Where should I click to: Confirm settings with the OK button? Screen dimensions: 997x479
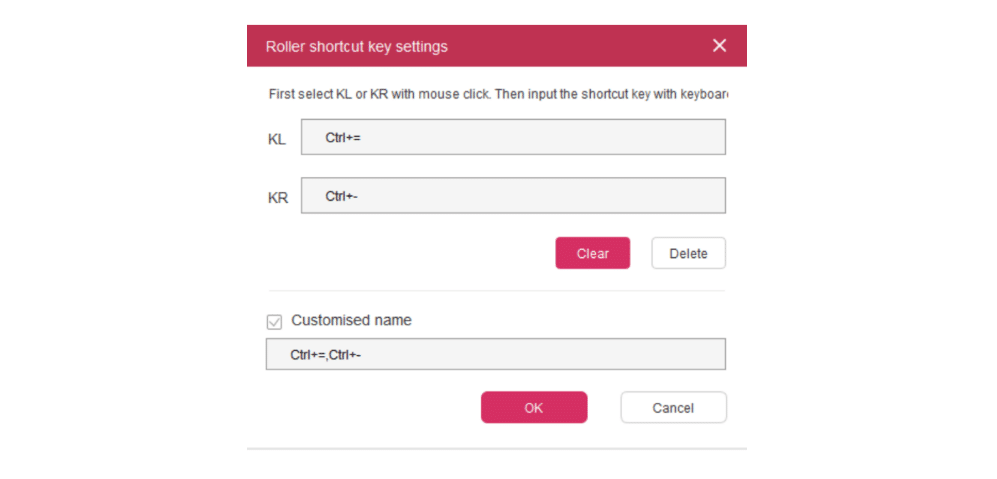[534, 407]
